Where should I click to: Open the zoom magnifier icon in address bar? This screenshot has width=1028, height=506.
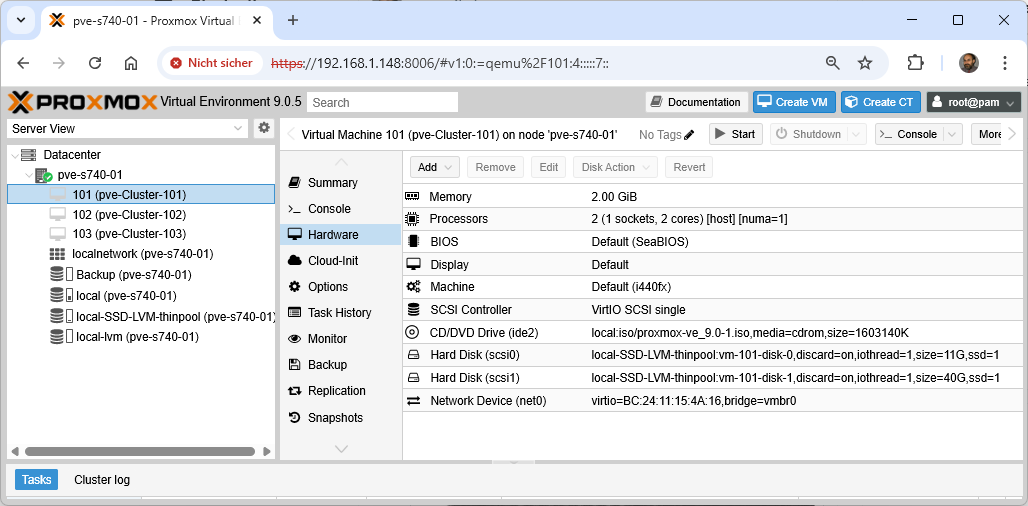pos(832,63)
